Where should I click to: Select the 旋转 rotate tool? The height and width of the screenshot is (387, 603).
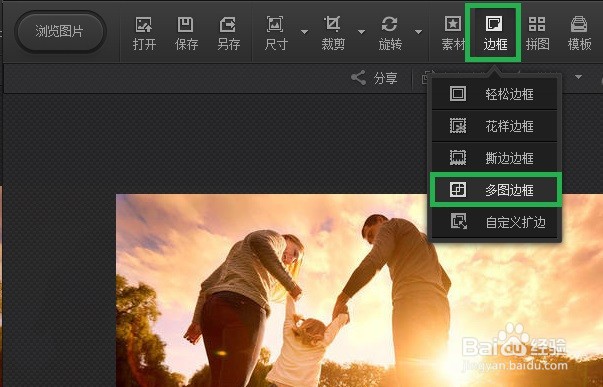390,34
